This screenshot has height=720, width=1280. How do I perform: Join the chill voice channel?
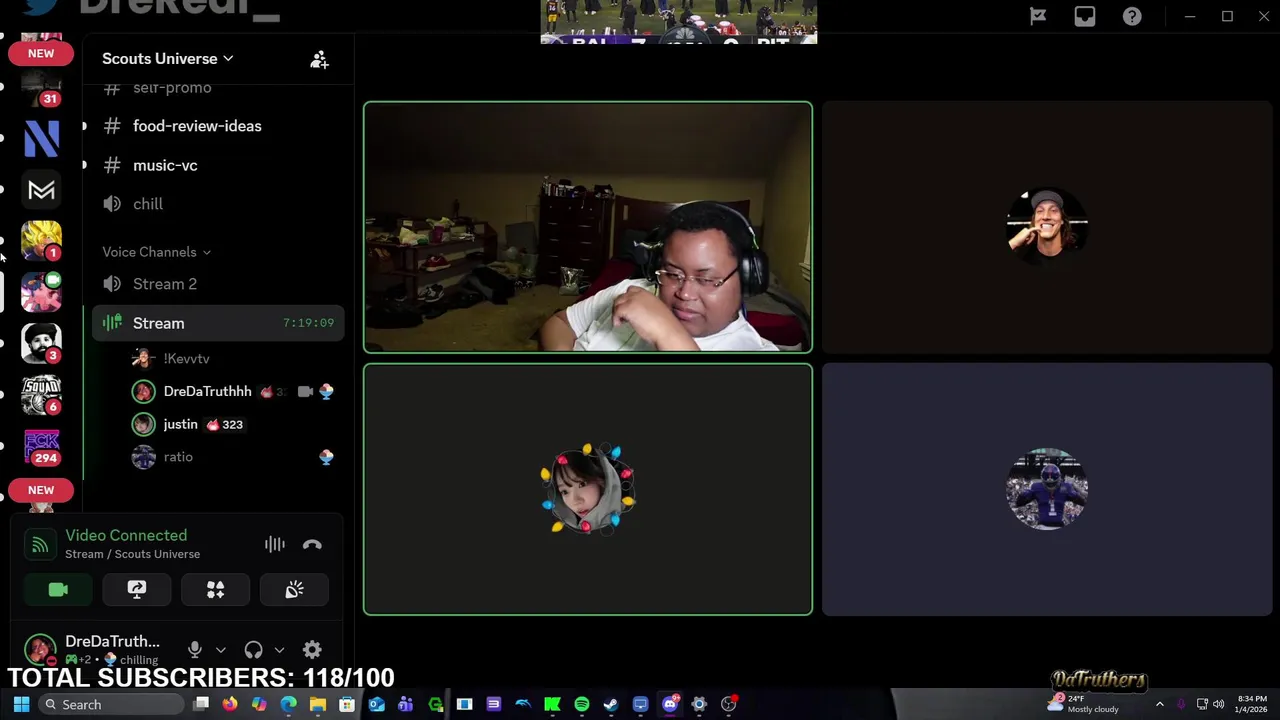[x=148, y=204]
